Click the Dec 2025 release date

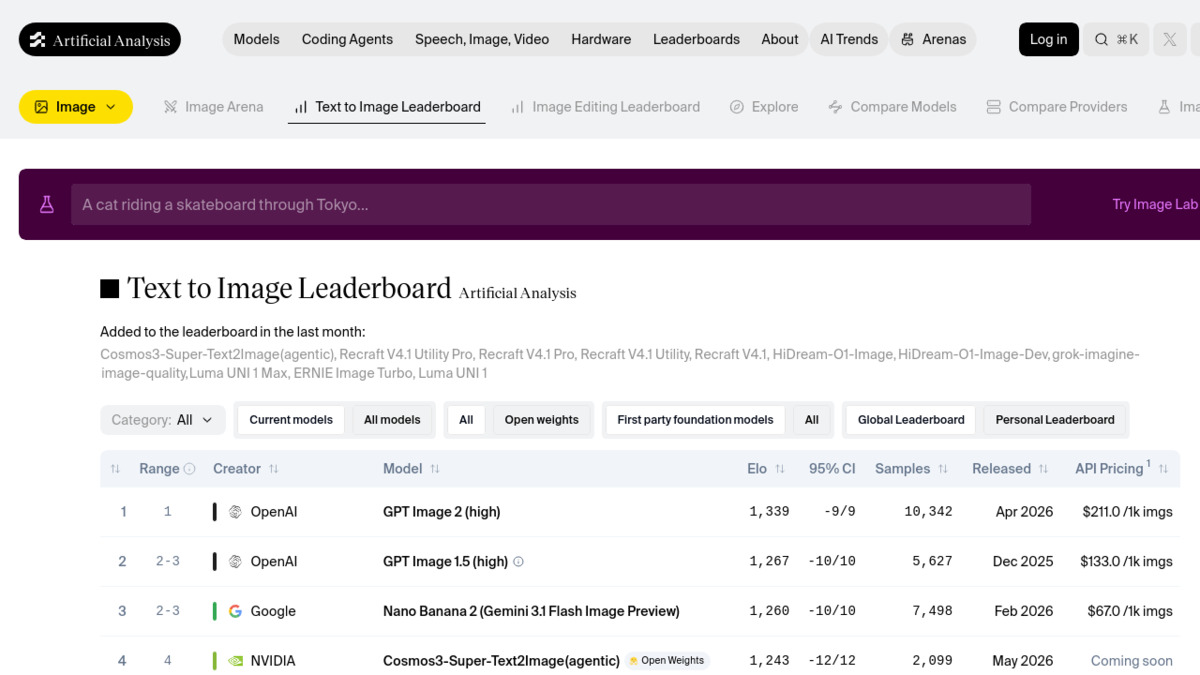[1023, 562]
